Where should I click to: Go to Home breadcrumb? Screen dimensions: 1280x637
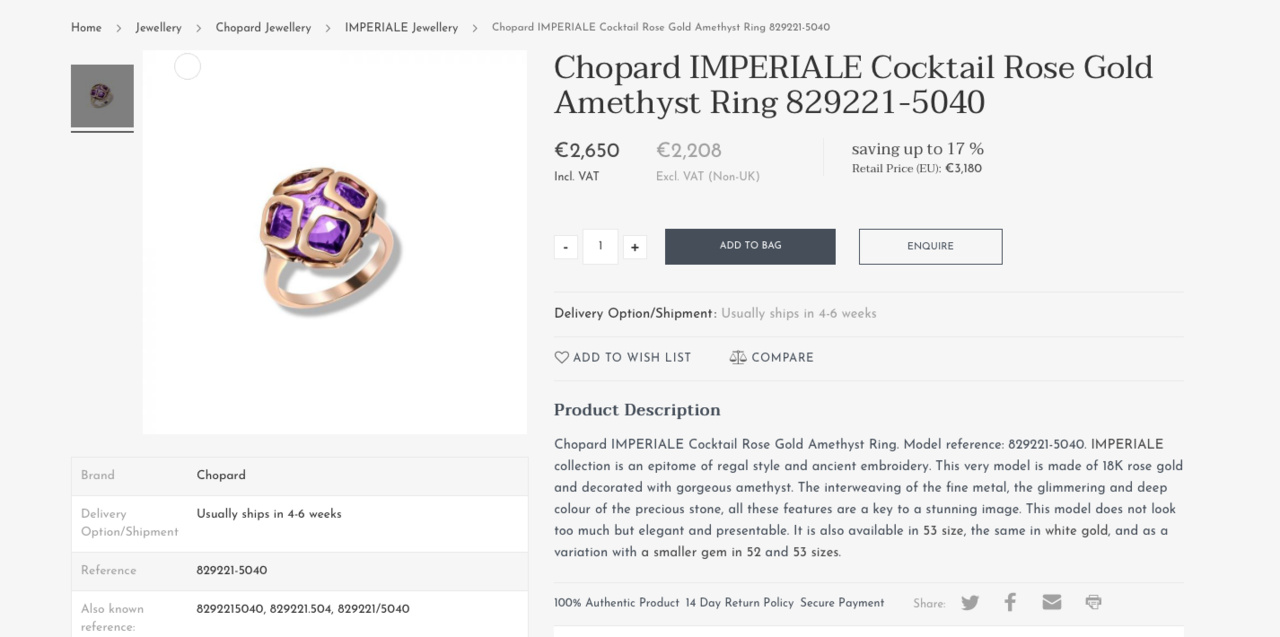pos(86,28)
